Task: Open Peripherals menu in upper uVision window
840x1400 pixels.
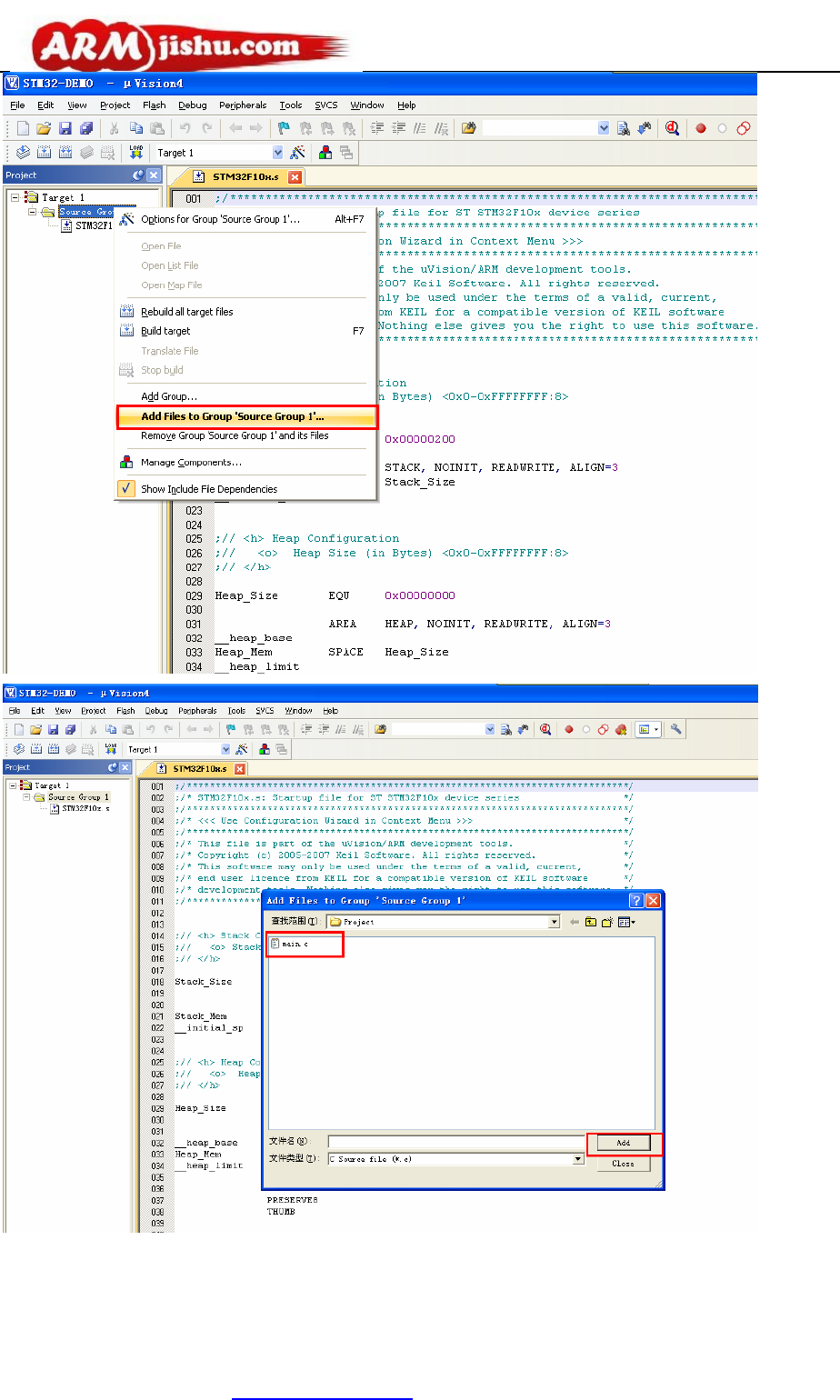Action: tap(243, 105)
